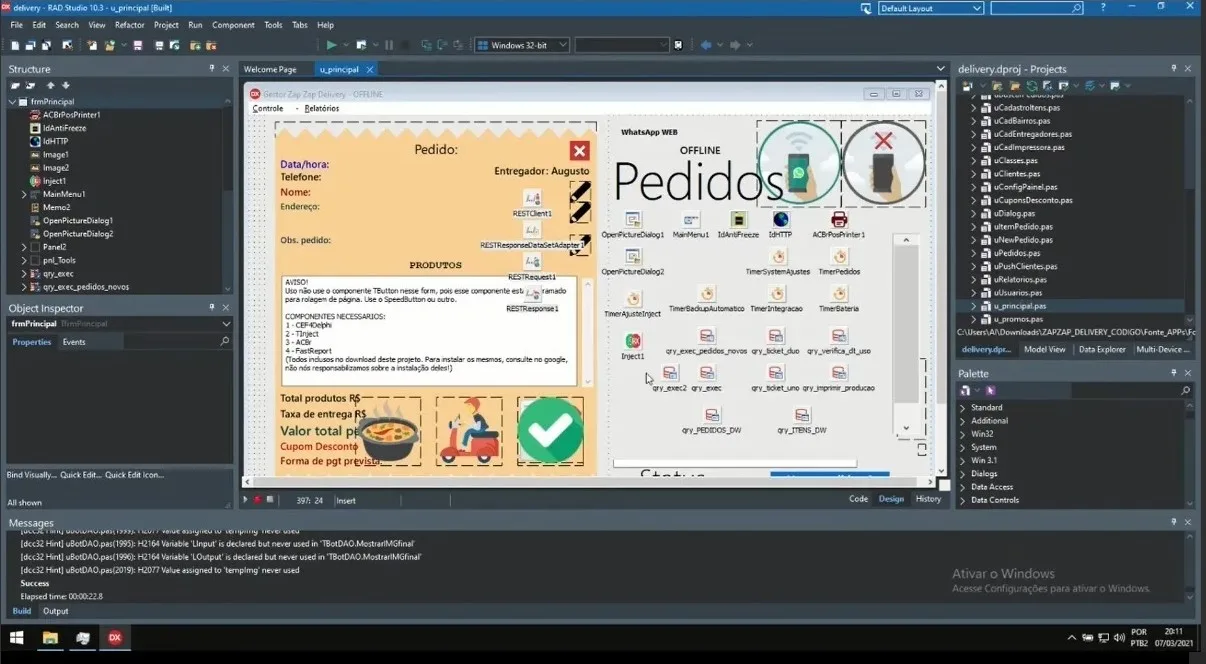Select the IdHTTP component icon on the form
Viewport: 1206px width, 664px height.
[x=780, y=219]
